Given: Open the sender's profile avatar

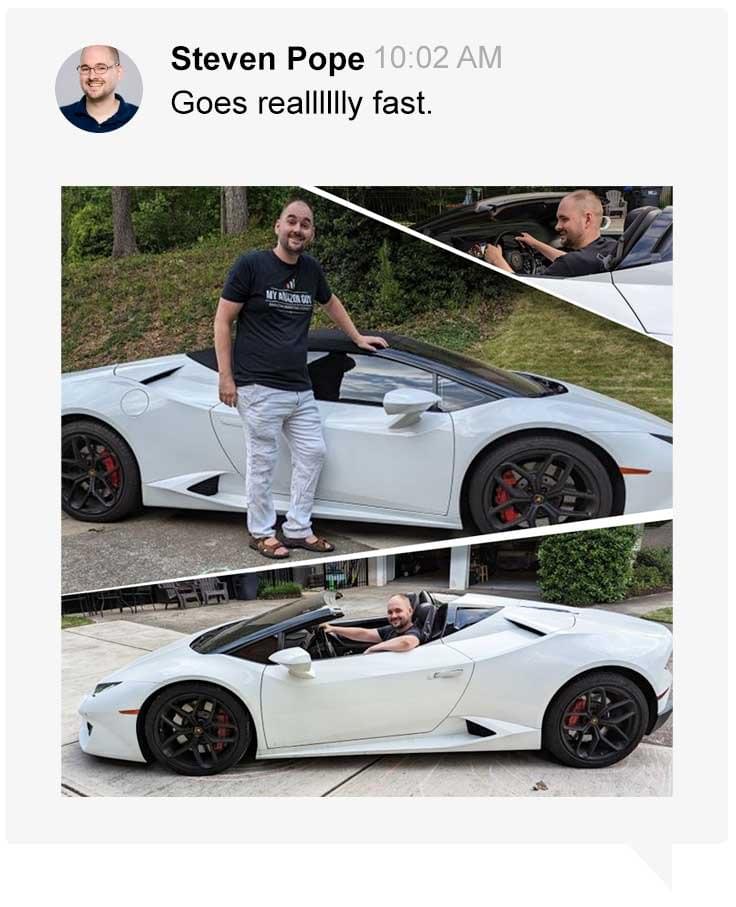Looking at the screenshot, I should coord(98,89).
